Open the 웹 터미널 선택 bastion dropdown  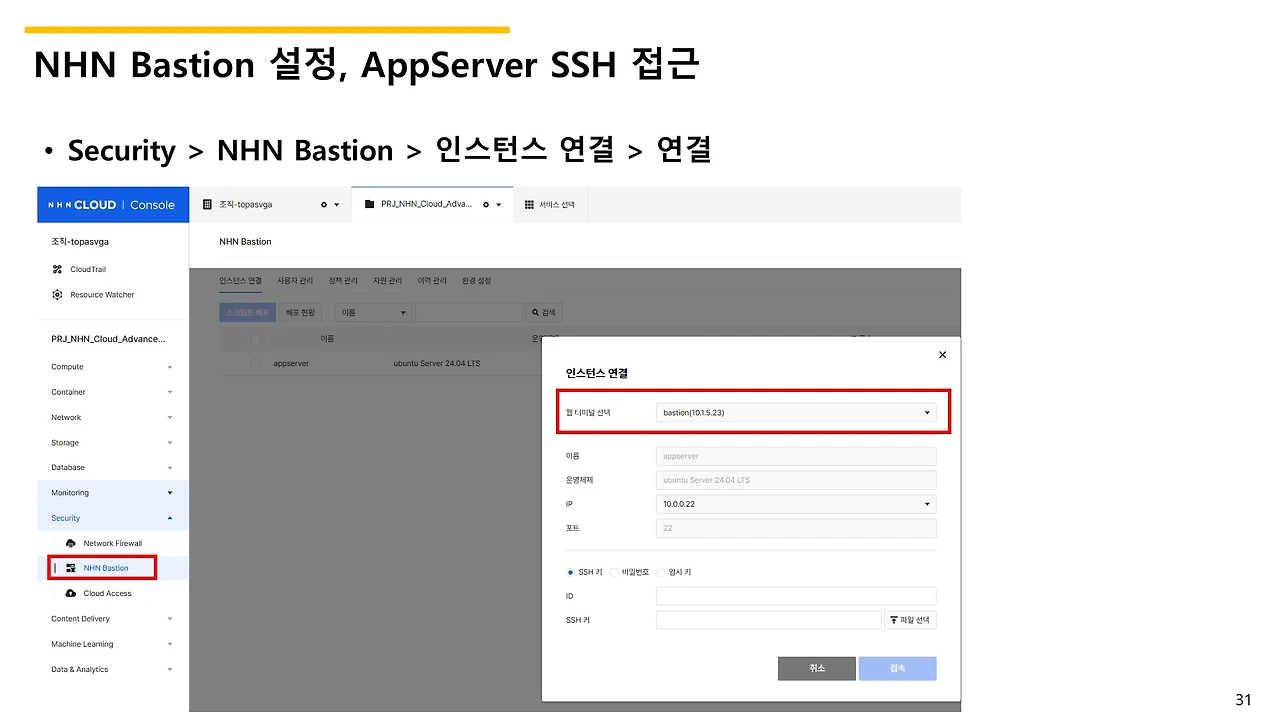tap(796, 413)
